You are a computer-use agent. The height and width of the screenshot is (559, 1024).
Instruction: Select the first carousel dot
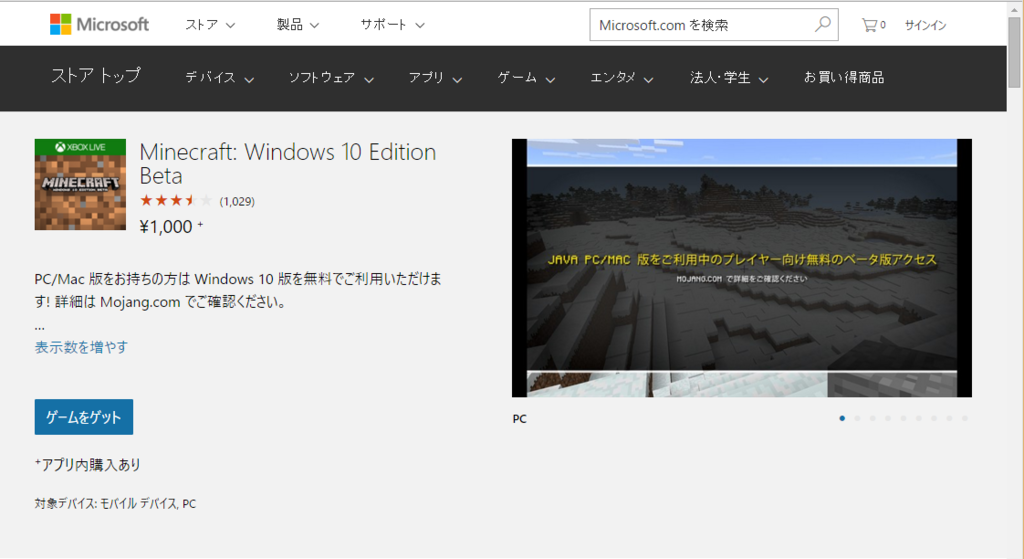tap(842, 419)
